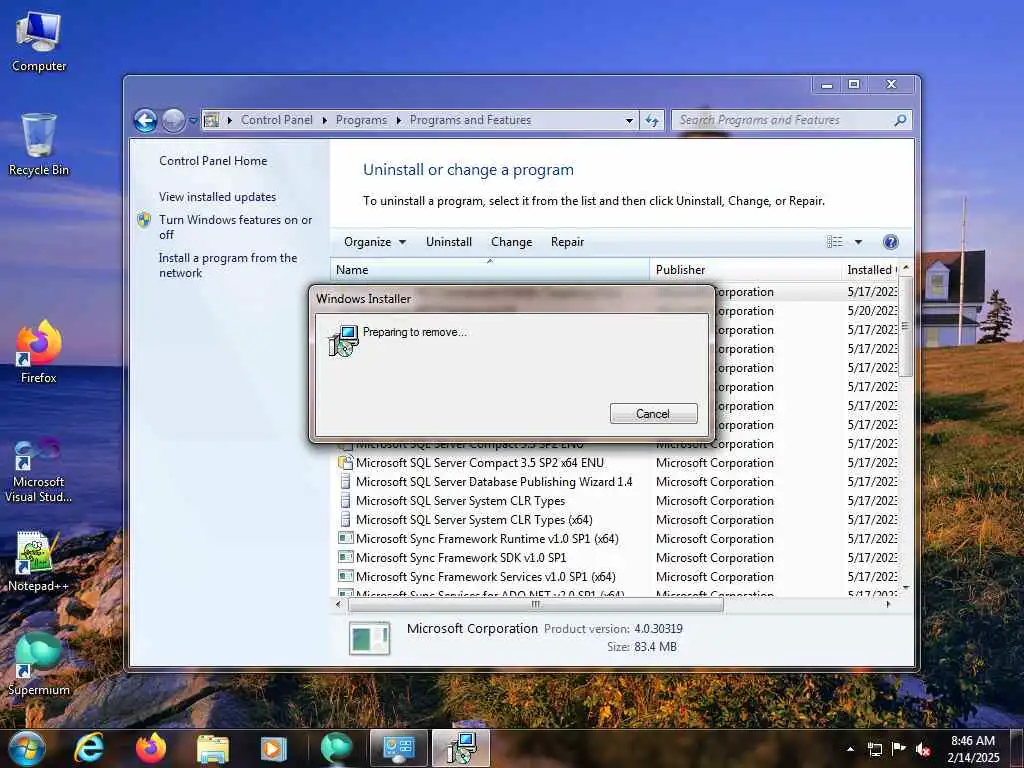
Task: Expand arrow after Control Panel breadcrumb
Action: point(325,120)
